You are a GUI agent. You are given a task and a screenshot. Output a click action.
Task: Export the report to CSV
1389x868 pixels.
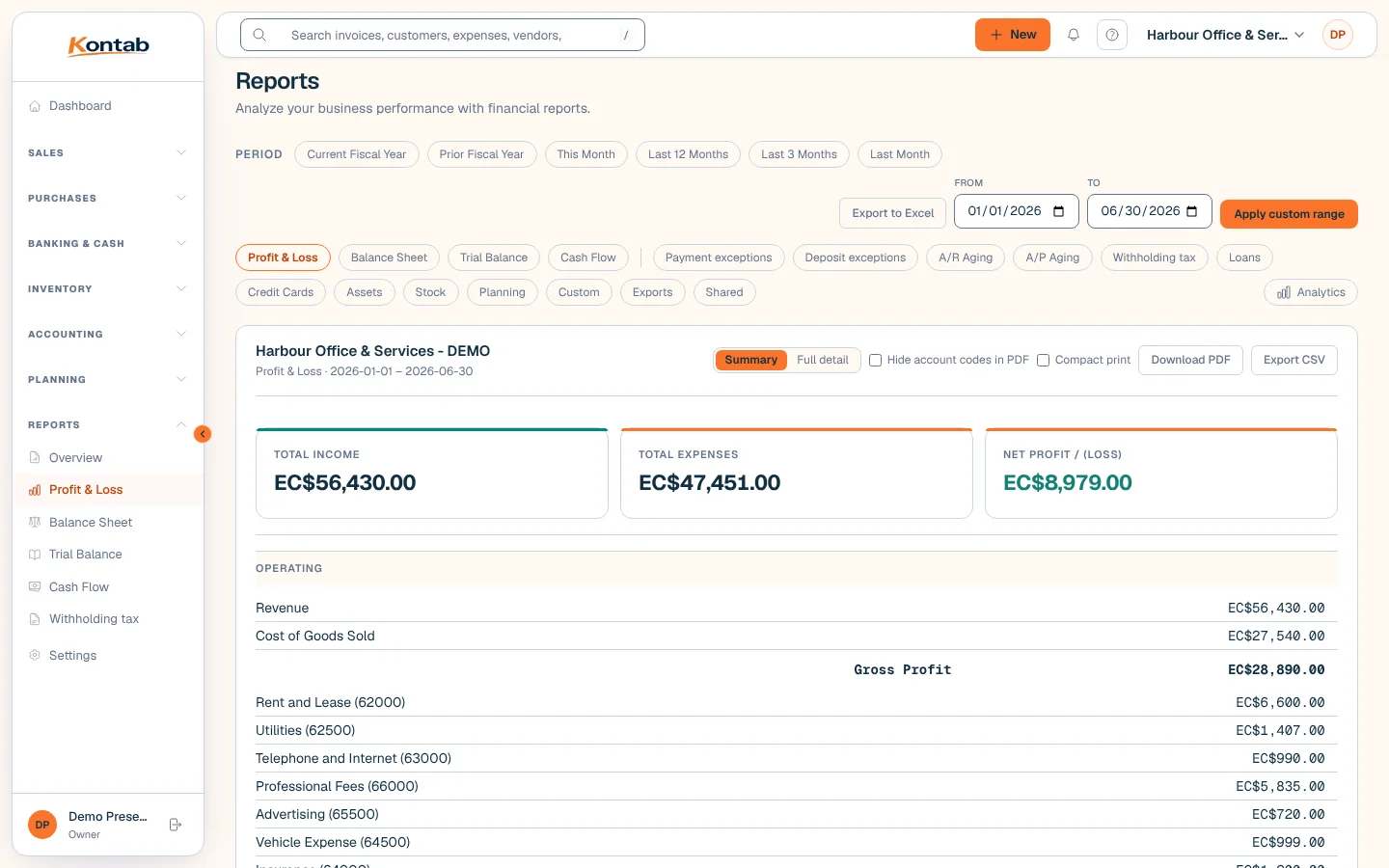1294,360
